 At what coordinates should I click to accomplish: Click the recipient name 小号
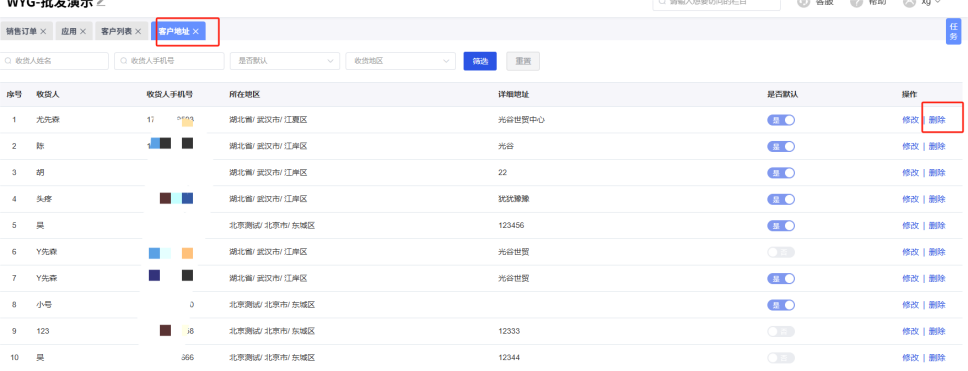44,305
